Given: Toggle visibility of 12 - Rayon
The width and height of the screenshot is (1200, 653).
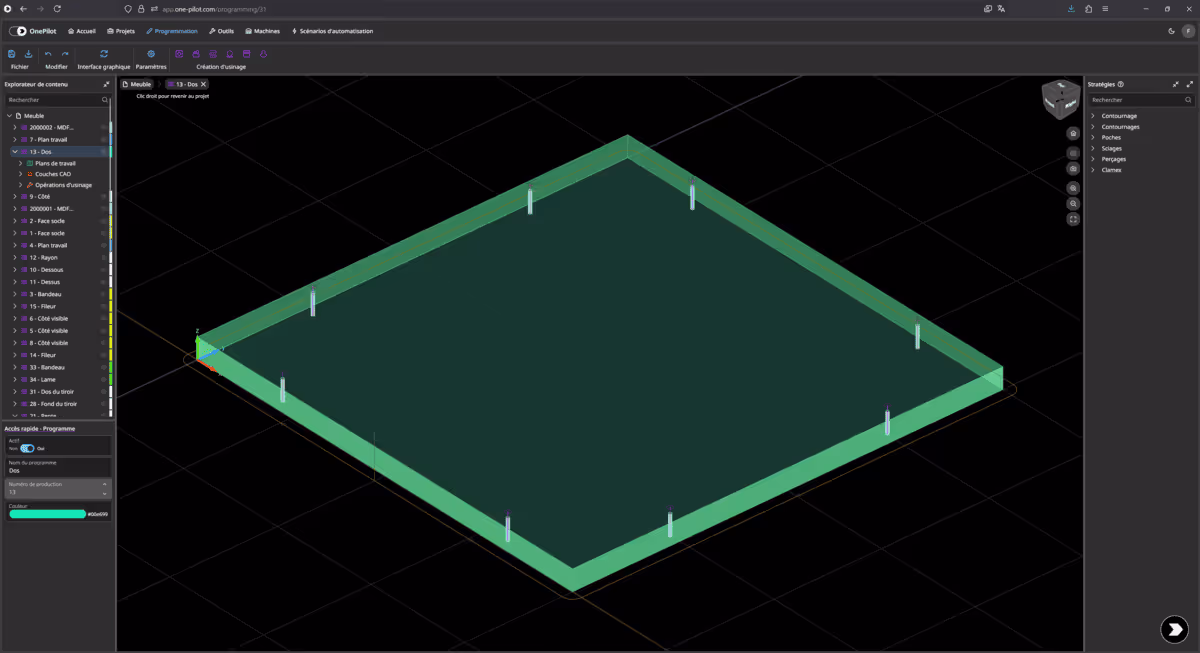Looking at the screenshot, I should click(103, 257).
